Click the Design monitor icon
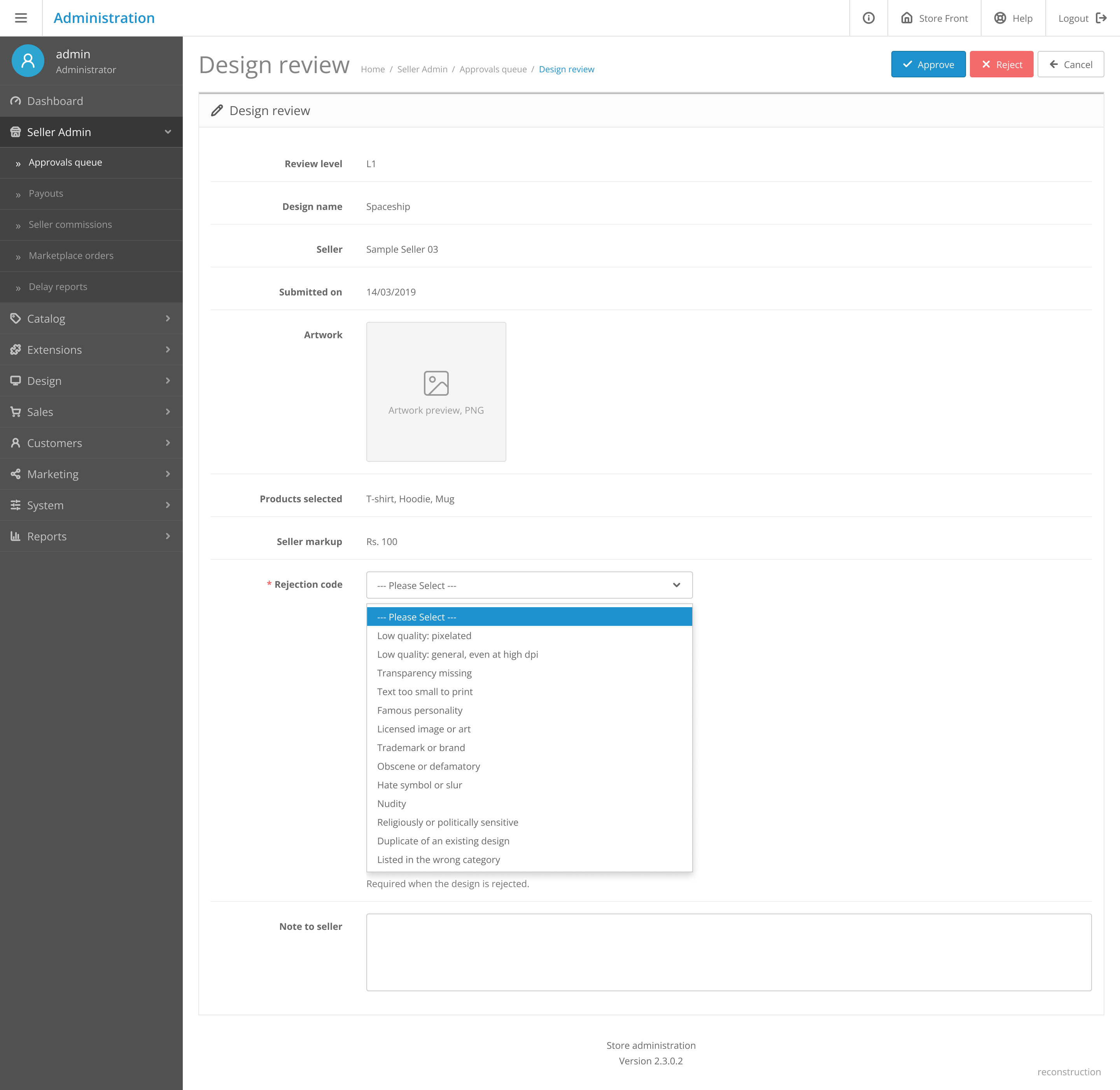The height and width of the screenshot is (1090, 1120). coord(16,381)
